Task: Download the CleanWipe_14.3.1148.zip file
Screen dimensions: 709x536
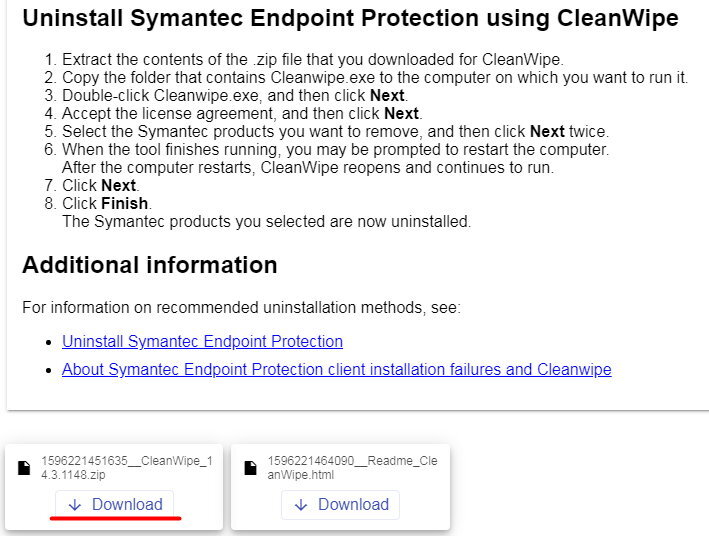Action: (x=115, y=505)
